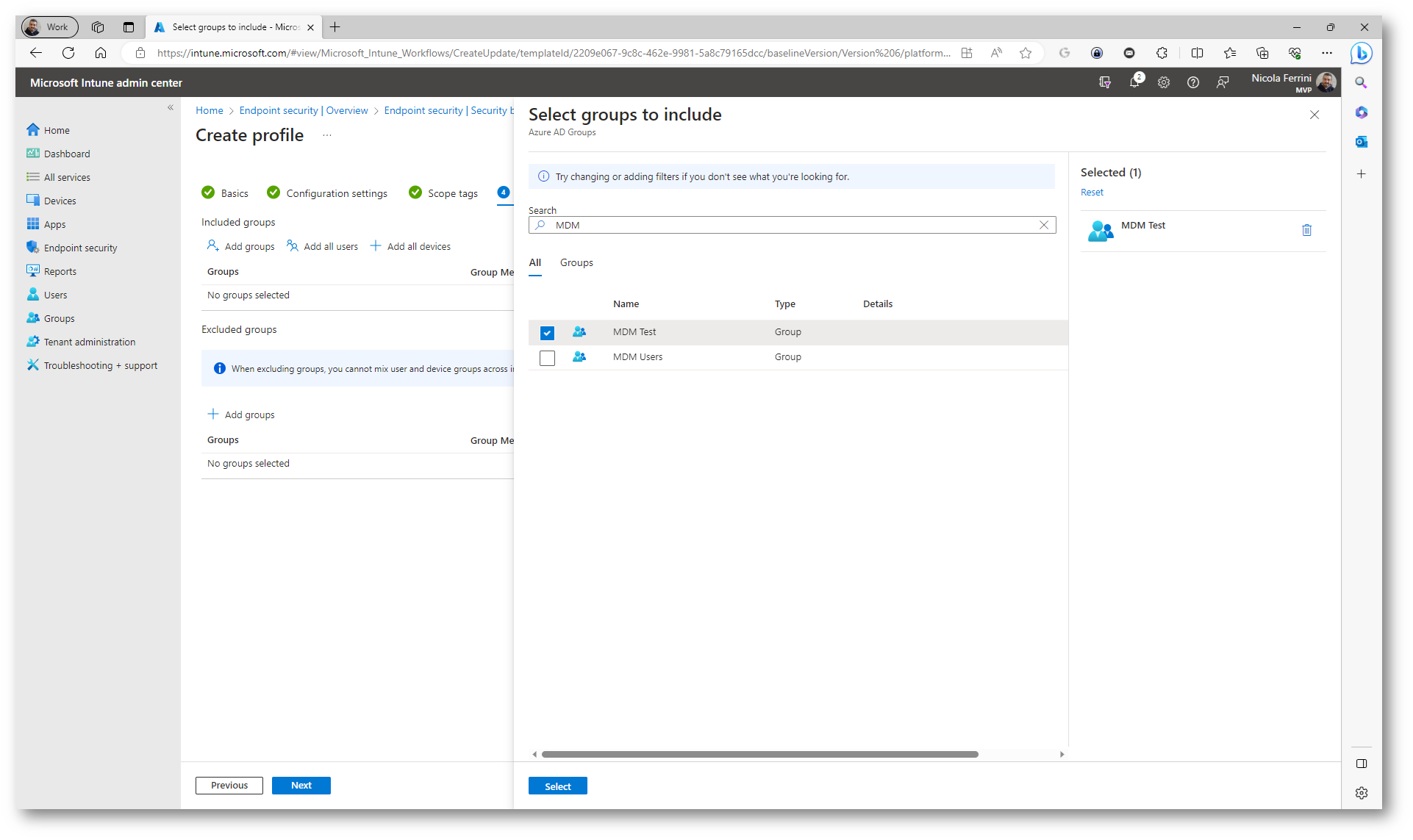Open Home in the left navigation
Viewport: 1413px width, 840px height.
tap(57, 130)
